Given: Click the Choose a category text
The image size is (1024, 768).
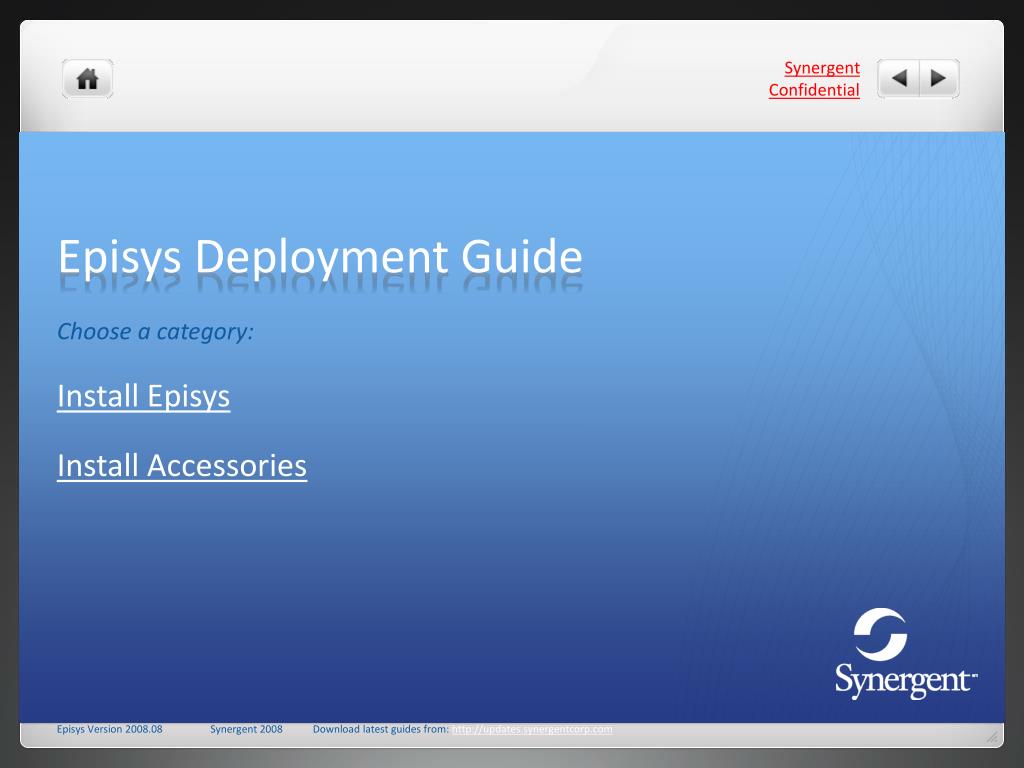Looking at the screenshot, I should (x=156, y=331).
